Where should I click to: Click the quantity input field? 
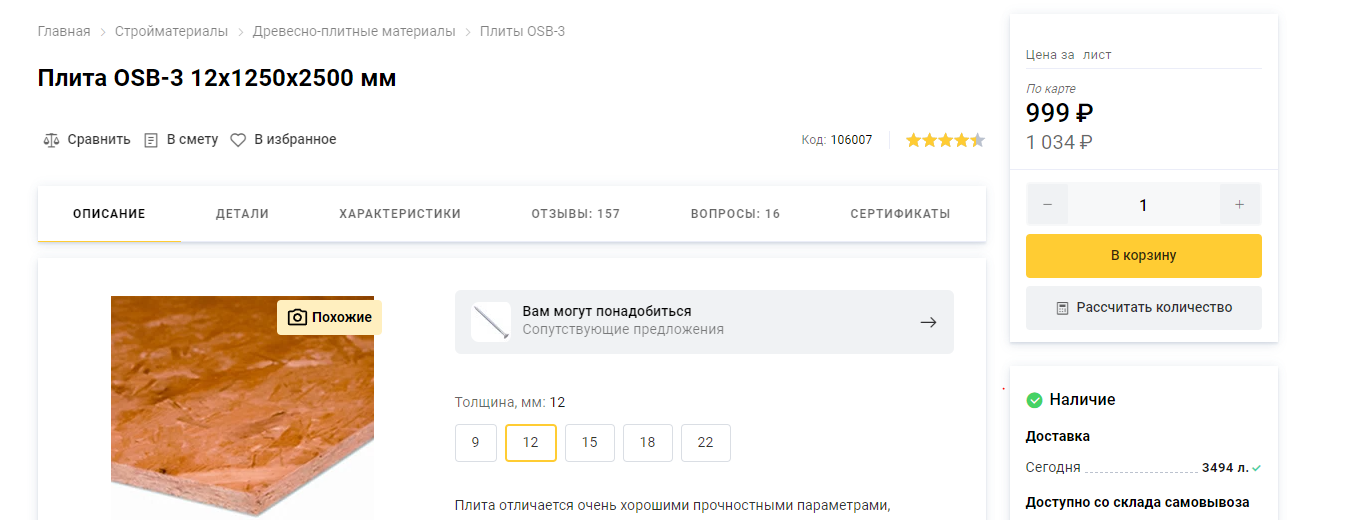tap(1143, 205)
